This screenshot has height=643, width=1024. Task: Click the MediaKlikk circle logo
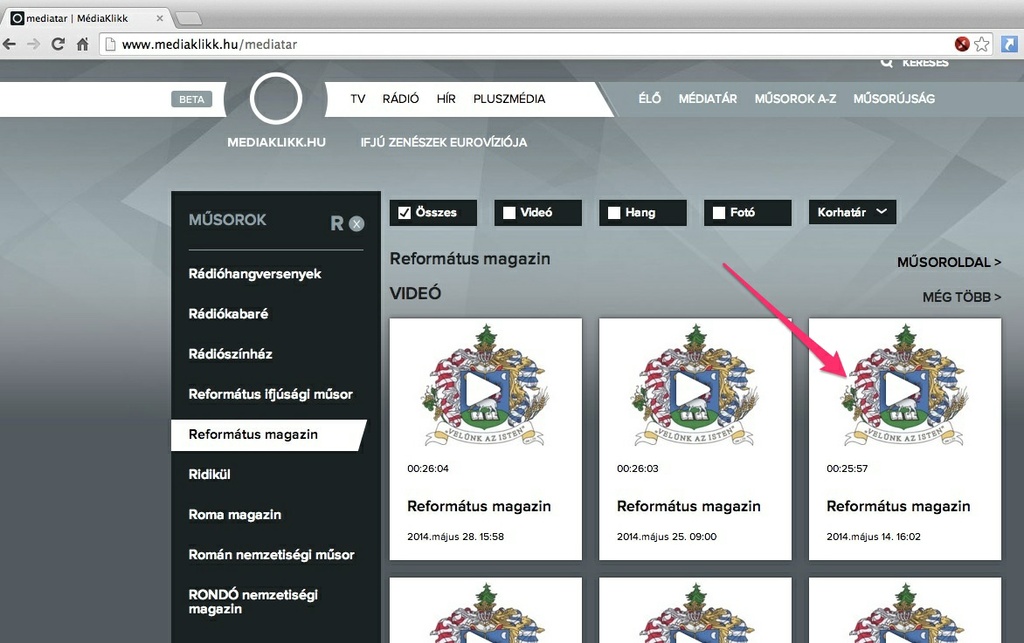click(x=276, y=99)
